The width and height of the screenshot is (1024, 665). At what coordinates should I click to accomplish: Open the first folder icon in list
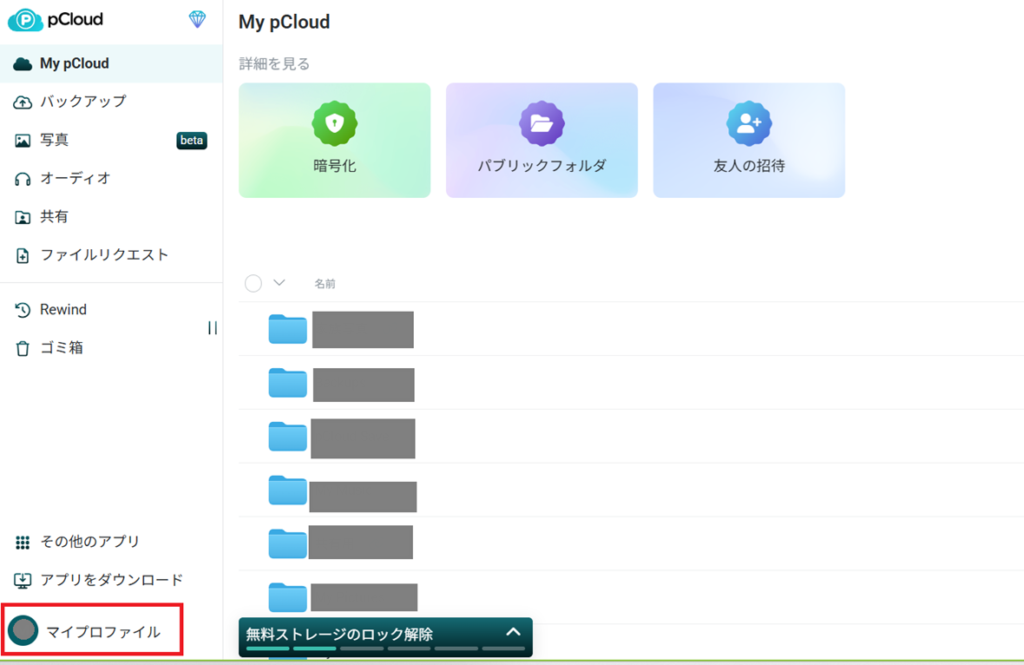tap(288, 329)
